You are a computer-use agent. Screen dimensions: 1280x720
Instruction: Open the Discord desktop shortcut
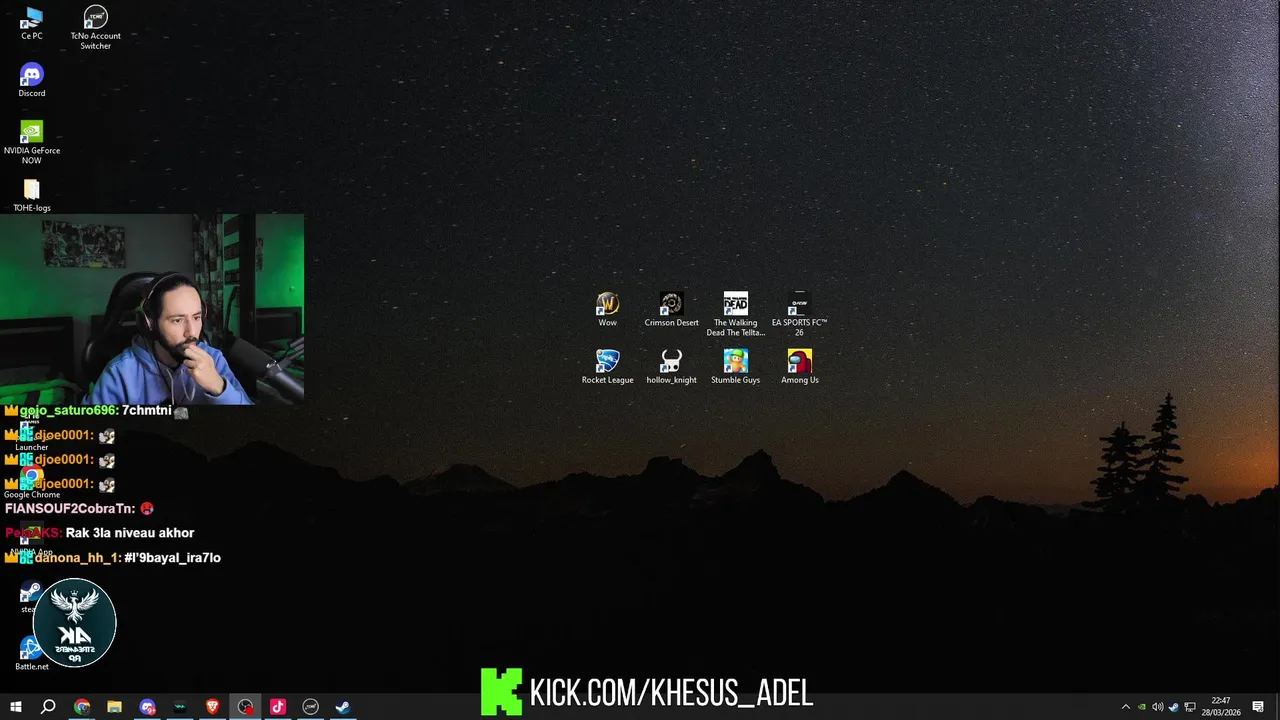[32, 80]
